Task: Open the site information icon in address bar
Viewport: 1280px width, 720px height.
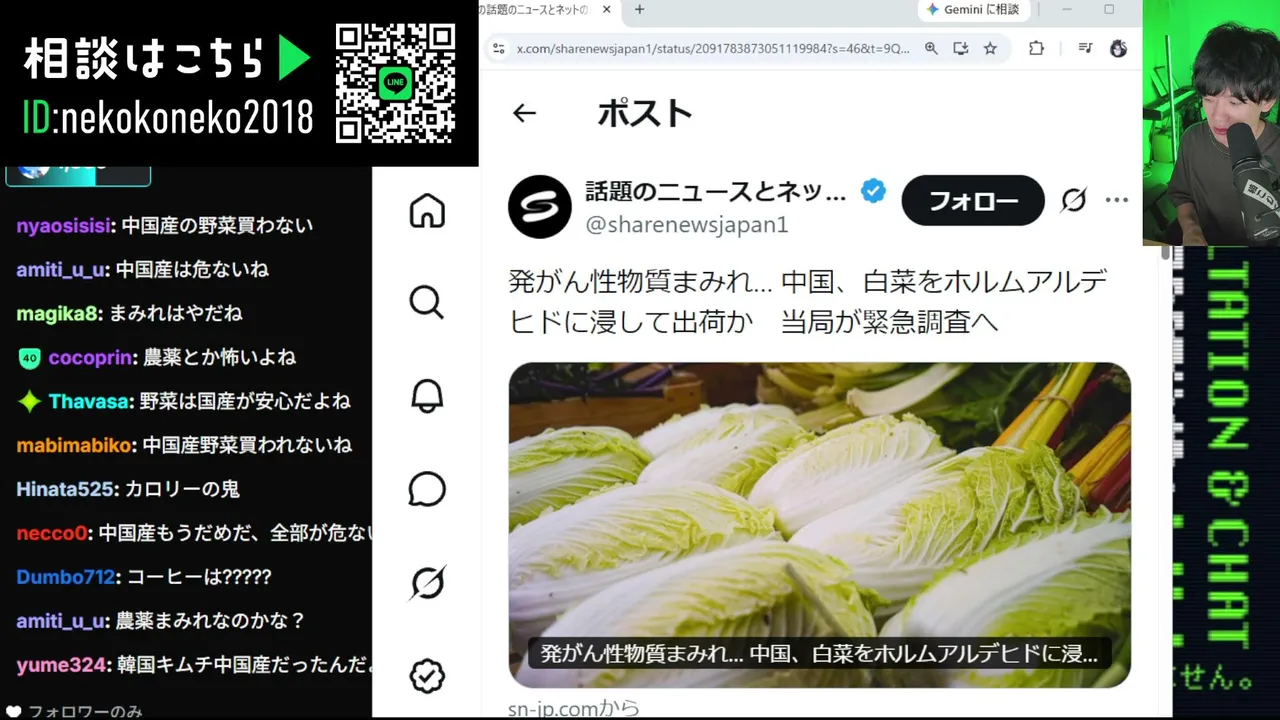Action: click(499, 48)
